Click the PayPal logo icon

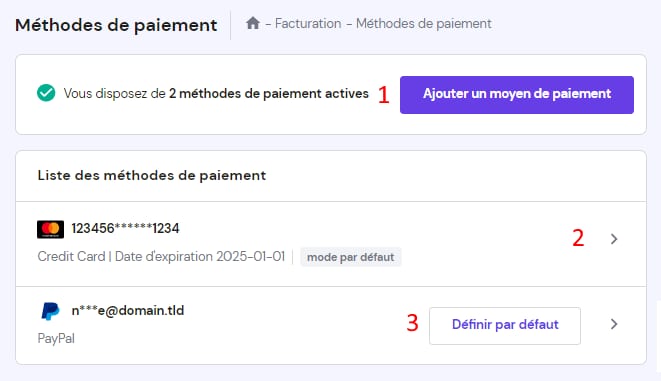tap(51, 311)
